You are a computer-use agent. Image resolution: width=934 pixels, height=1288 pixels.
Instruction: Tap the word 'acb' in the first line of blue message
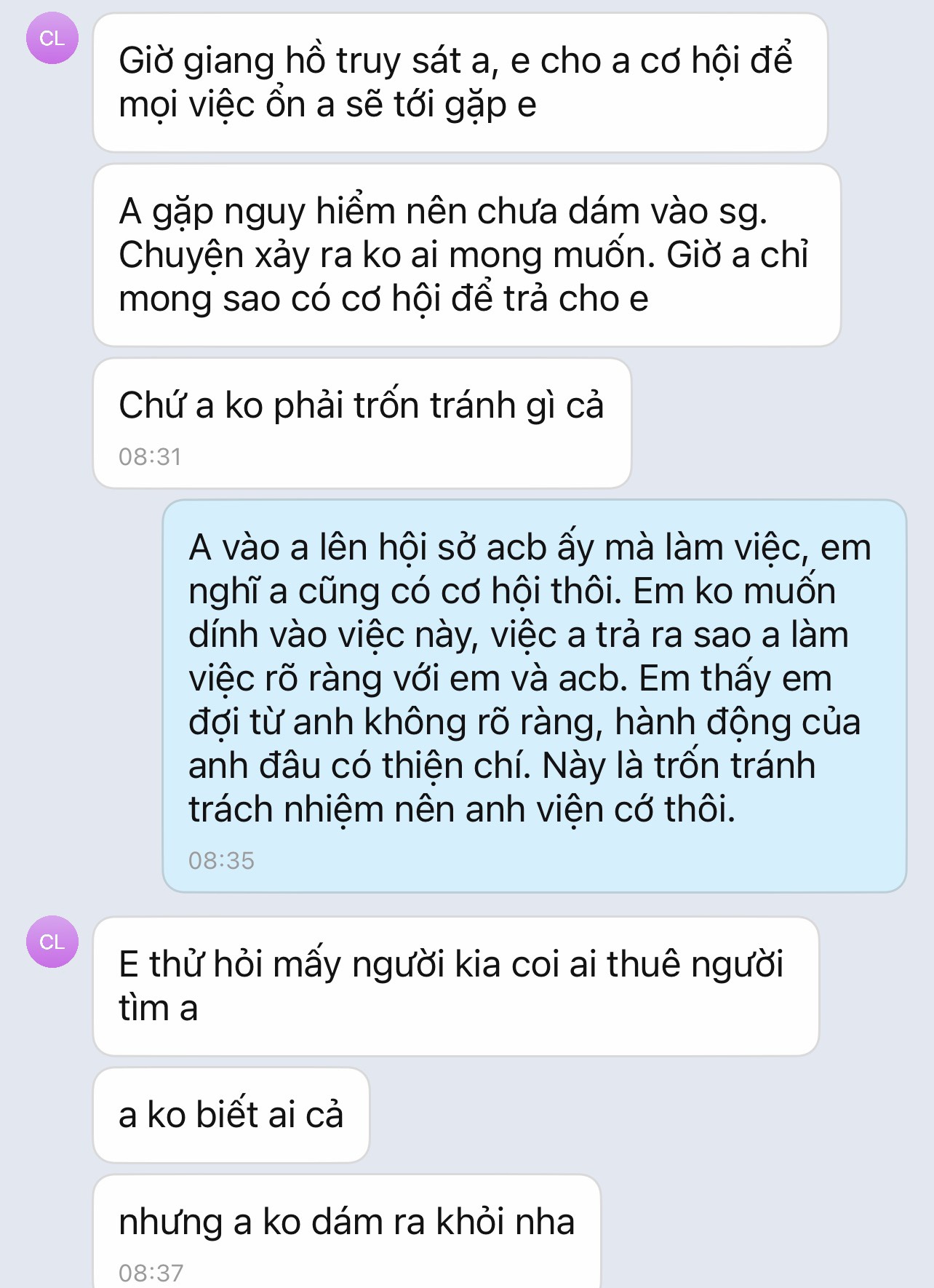click(x=516, y=547)
